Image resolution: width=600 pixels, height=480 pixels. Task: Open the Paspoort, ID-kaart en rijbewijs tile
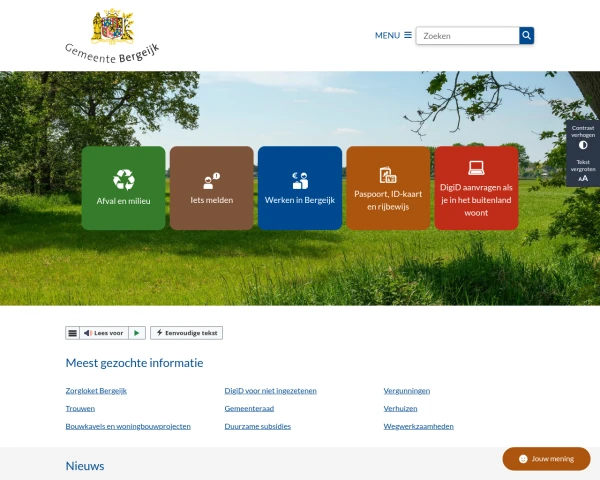click(388, 188)
